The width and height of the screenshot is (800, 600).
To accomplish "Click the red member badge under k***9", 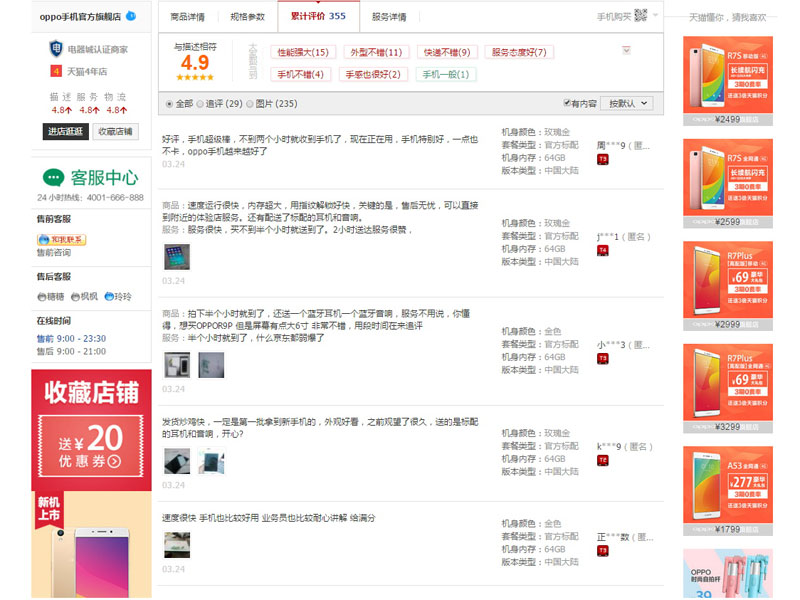I will (x=603, y=461).
